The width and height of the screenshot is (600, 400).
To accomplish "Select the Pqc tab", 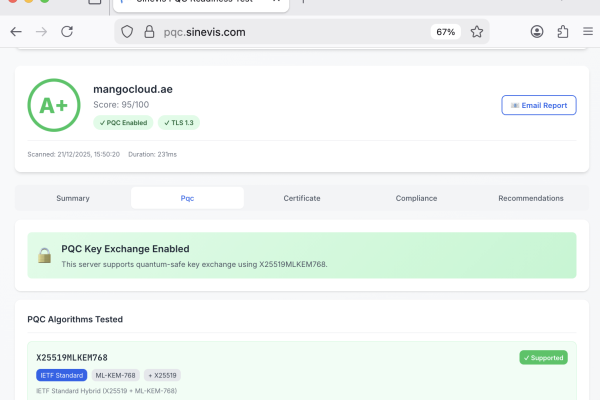I will click(188, 198).
